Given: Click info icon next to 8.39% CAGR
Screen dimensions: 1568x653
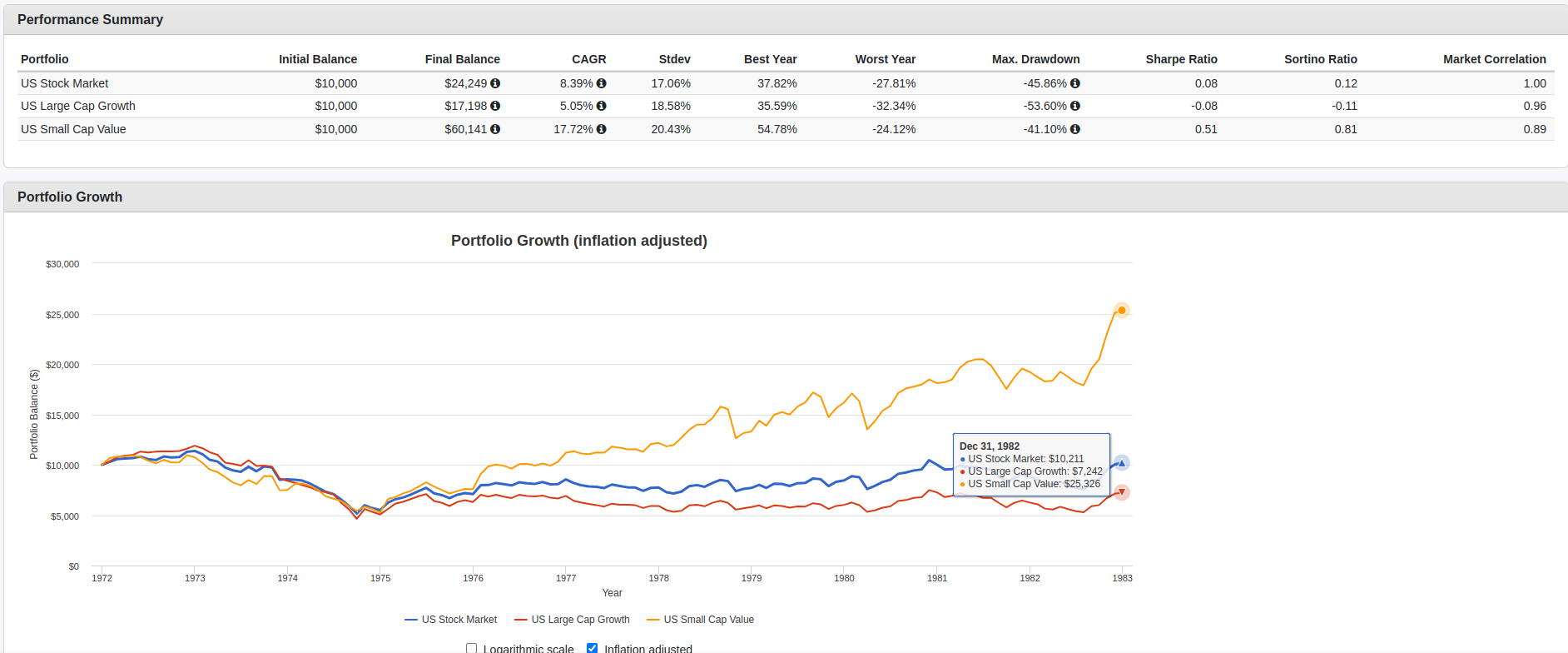Looking at the screenshot, I should pyautogui.click(x=601, y=83).
